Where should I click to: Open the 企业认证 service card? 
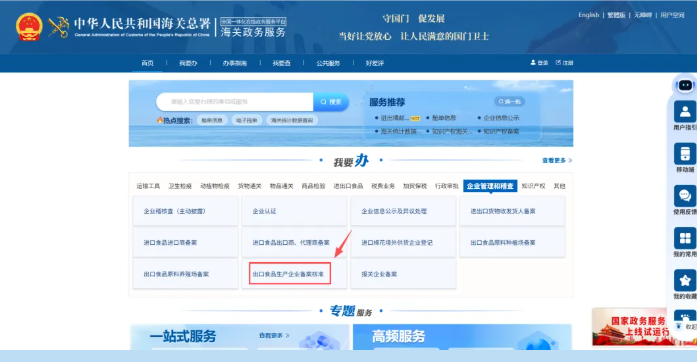click(x=294, y=211)
